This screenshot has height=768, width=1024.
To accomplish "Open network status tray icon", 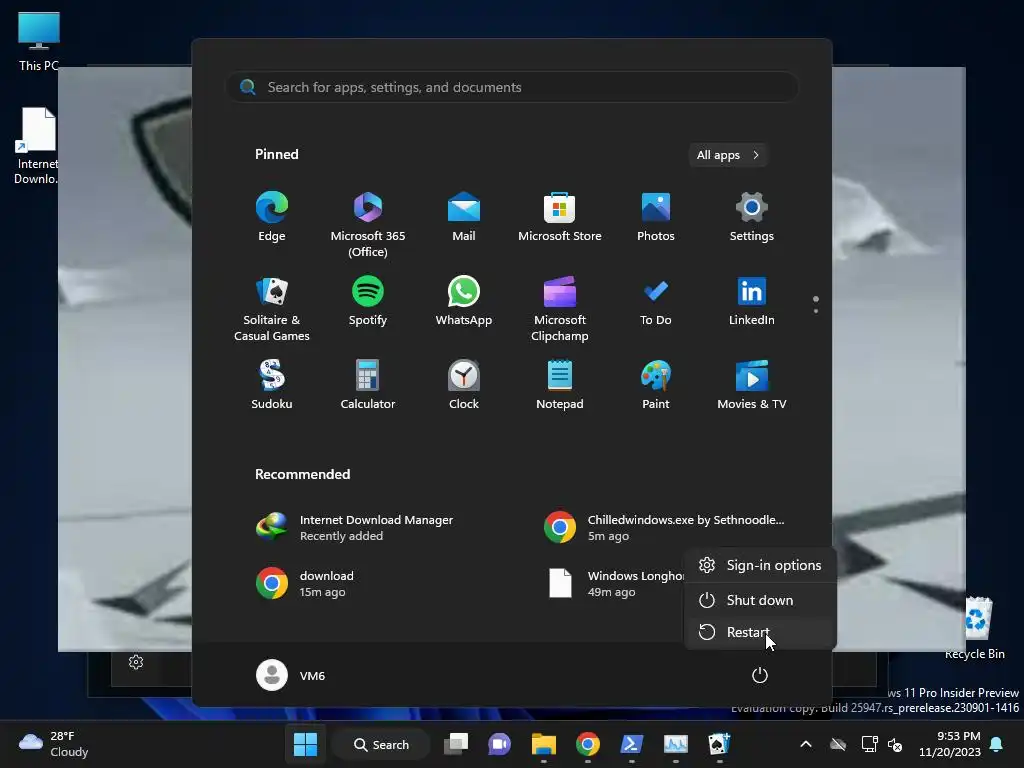I will pyautogui.click(x=869, y=744).
